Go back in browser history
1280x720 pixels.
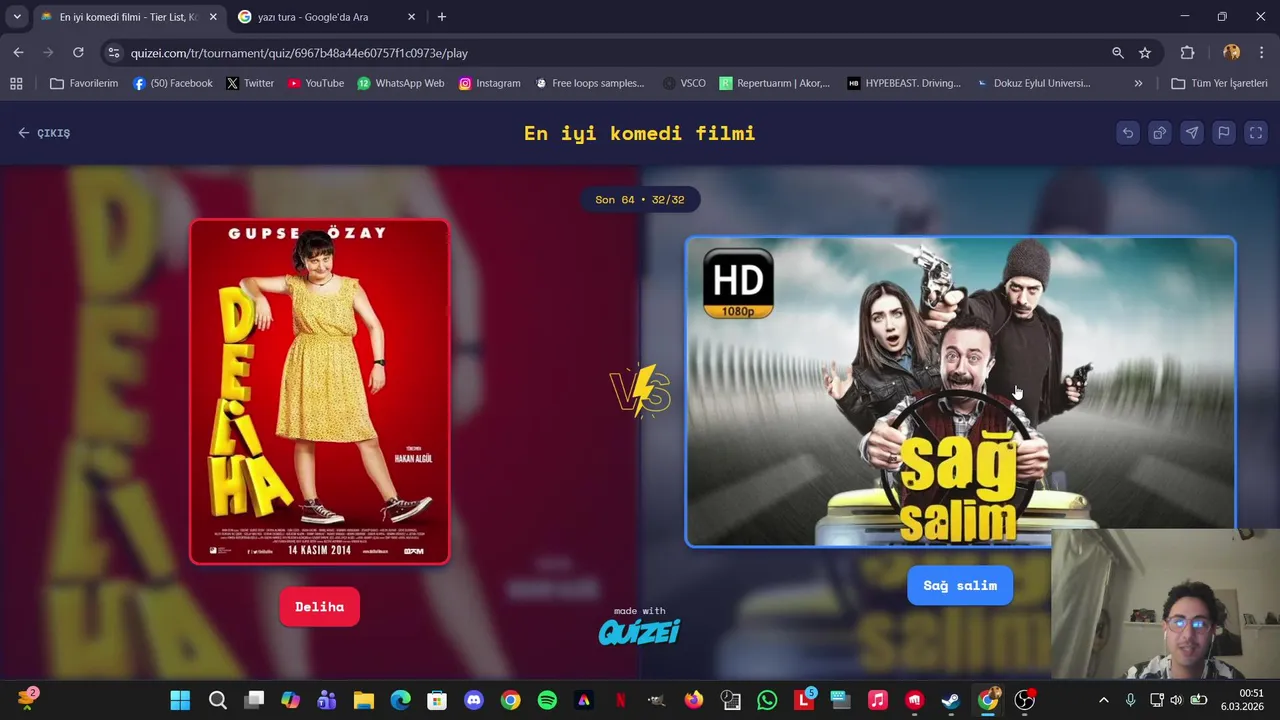point(18,53)
